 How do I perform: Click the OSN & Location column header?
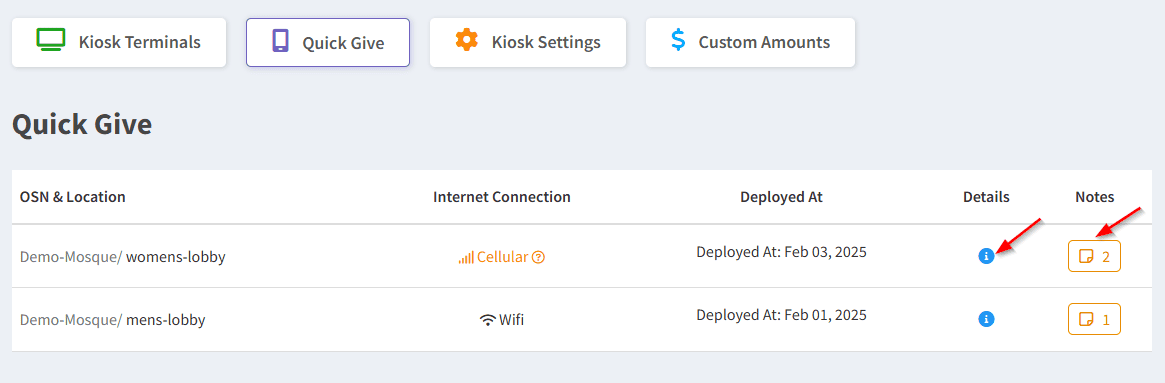pos(73,197)
